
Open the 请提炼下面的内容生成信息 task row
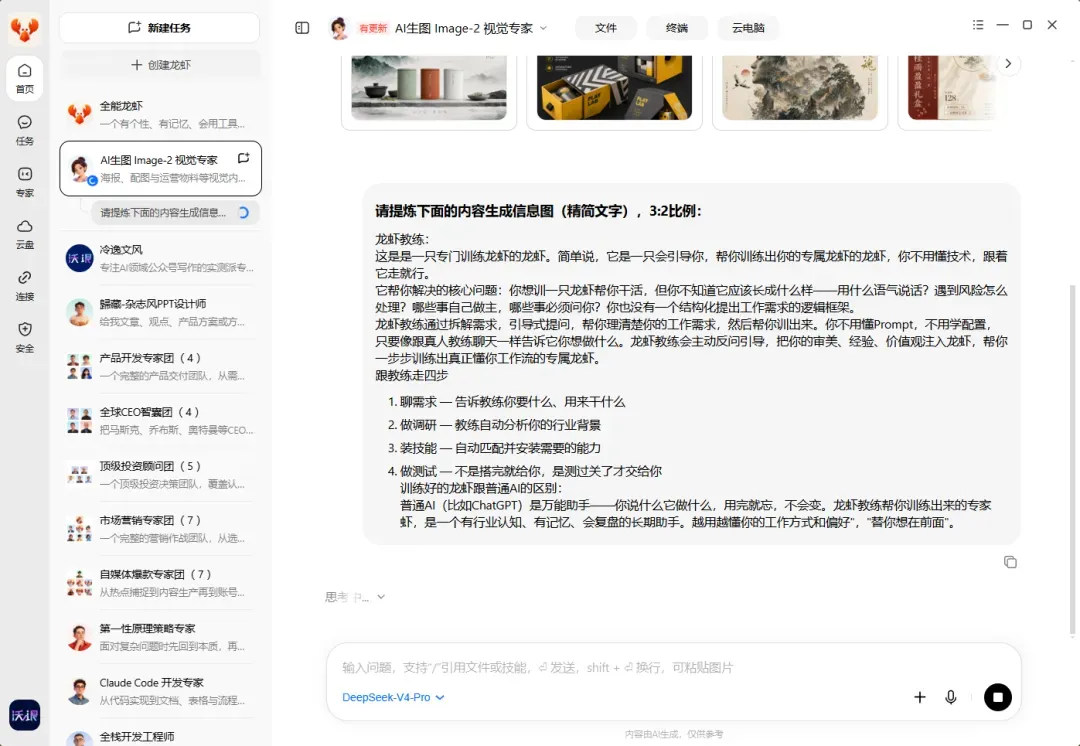pos(176,213)
